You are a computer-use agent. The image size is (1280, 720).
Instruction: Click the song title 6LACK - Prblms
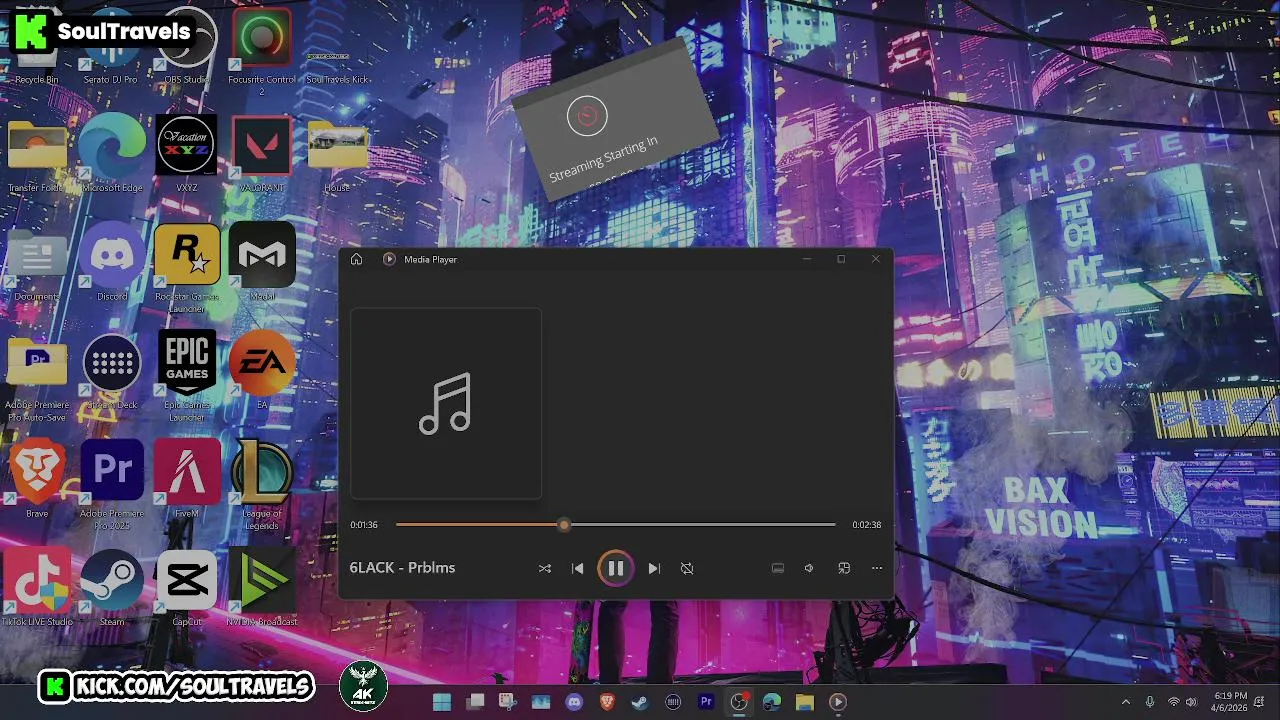(402, 567)
